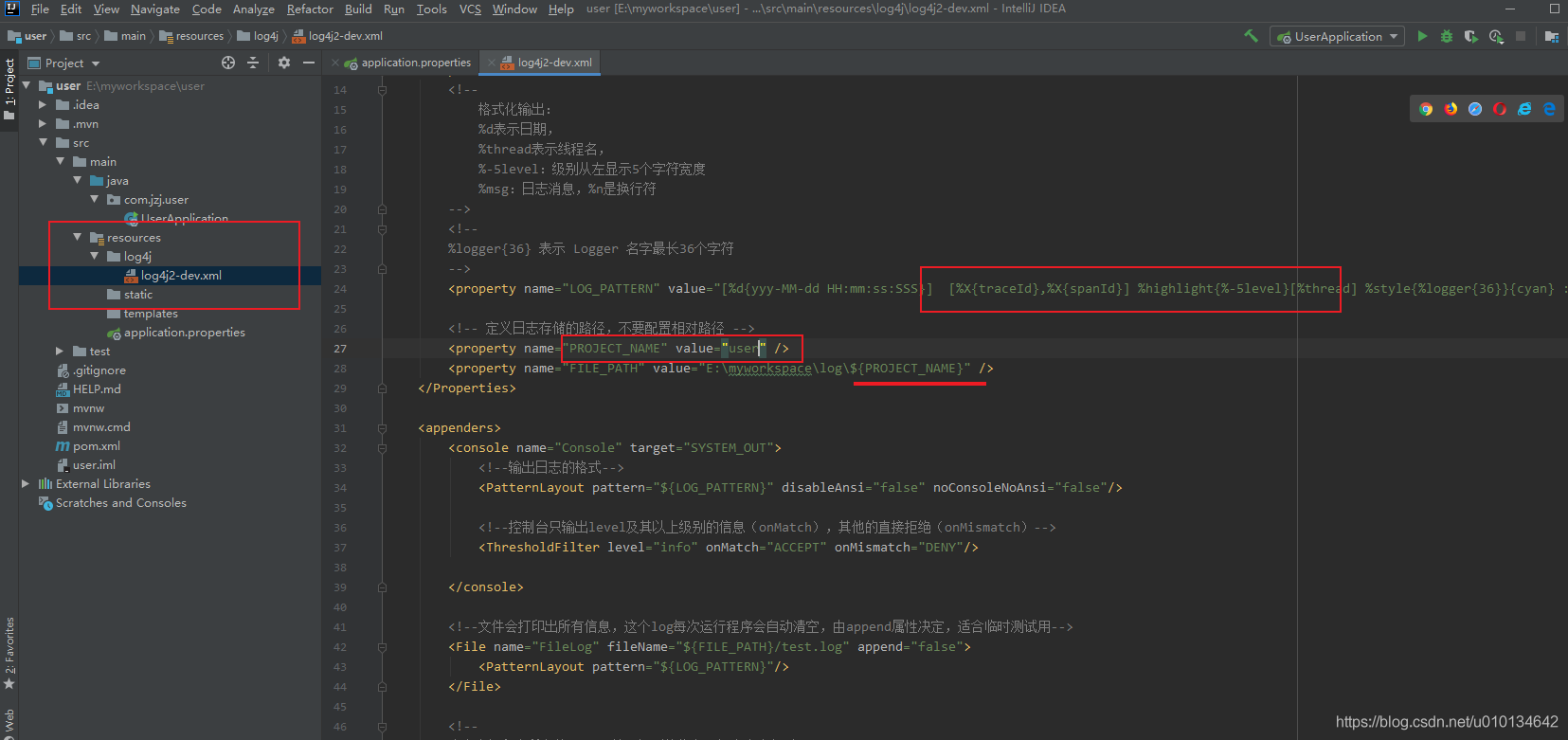
Task: Open file preview in Internet Explorer
Action: (1524, 109)
